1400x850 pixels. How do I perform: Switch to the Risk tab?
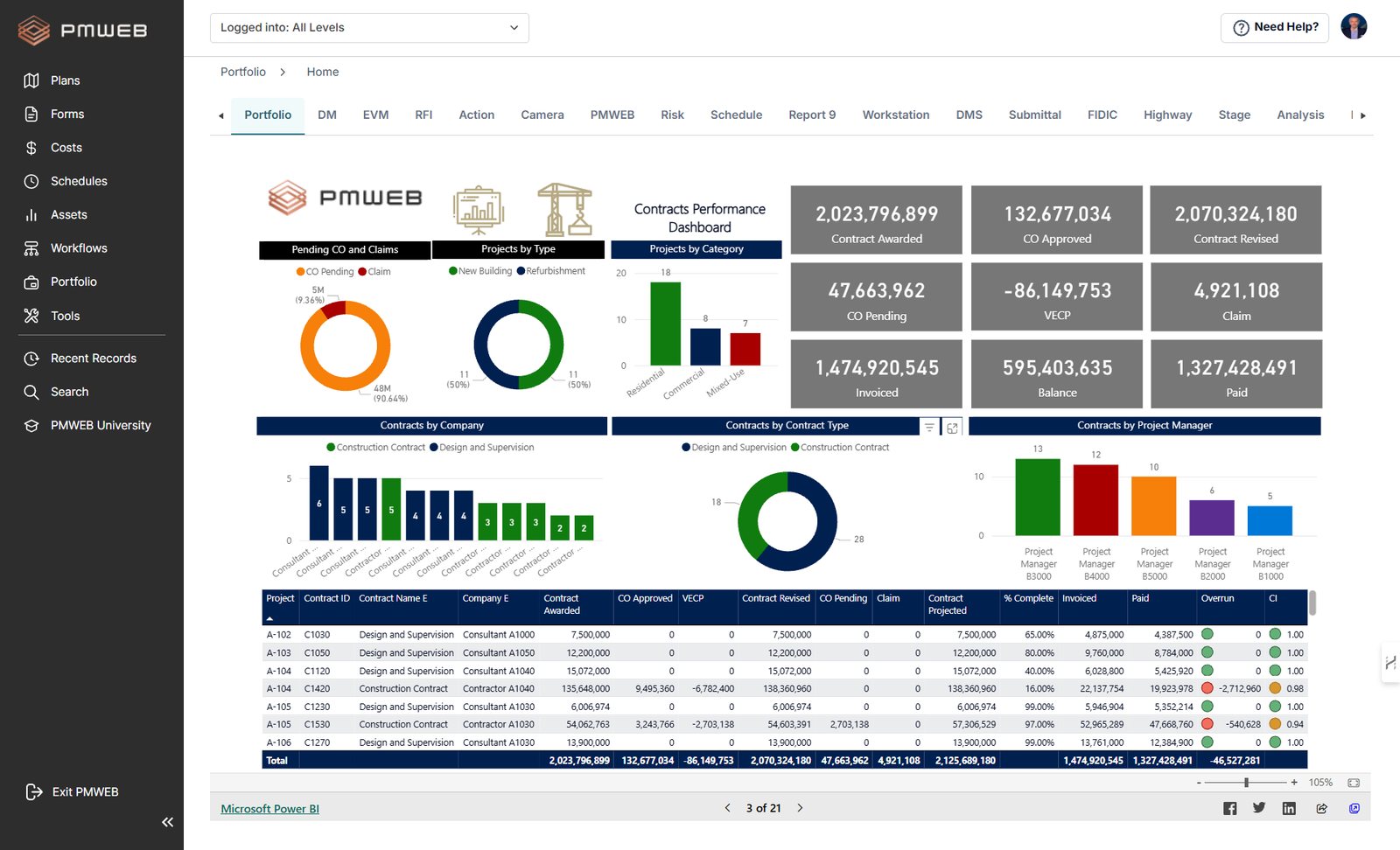click(672, 115)
